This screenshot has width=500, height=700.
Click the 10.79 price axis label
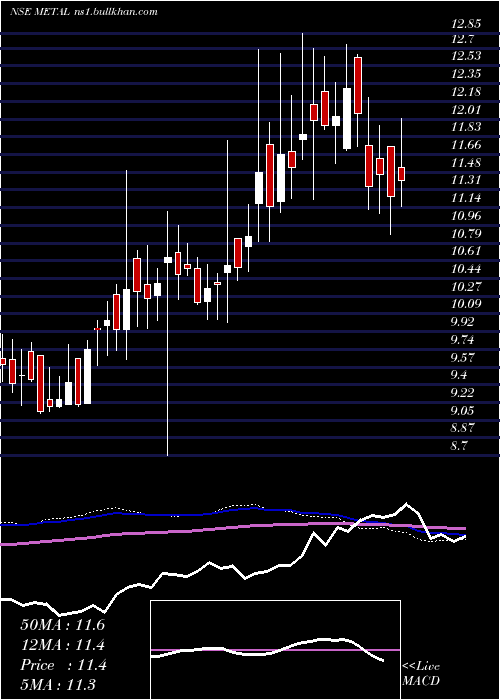467,234
